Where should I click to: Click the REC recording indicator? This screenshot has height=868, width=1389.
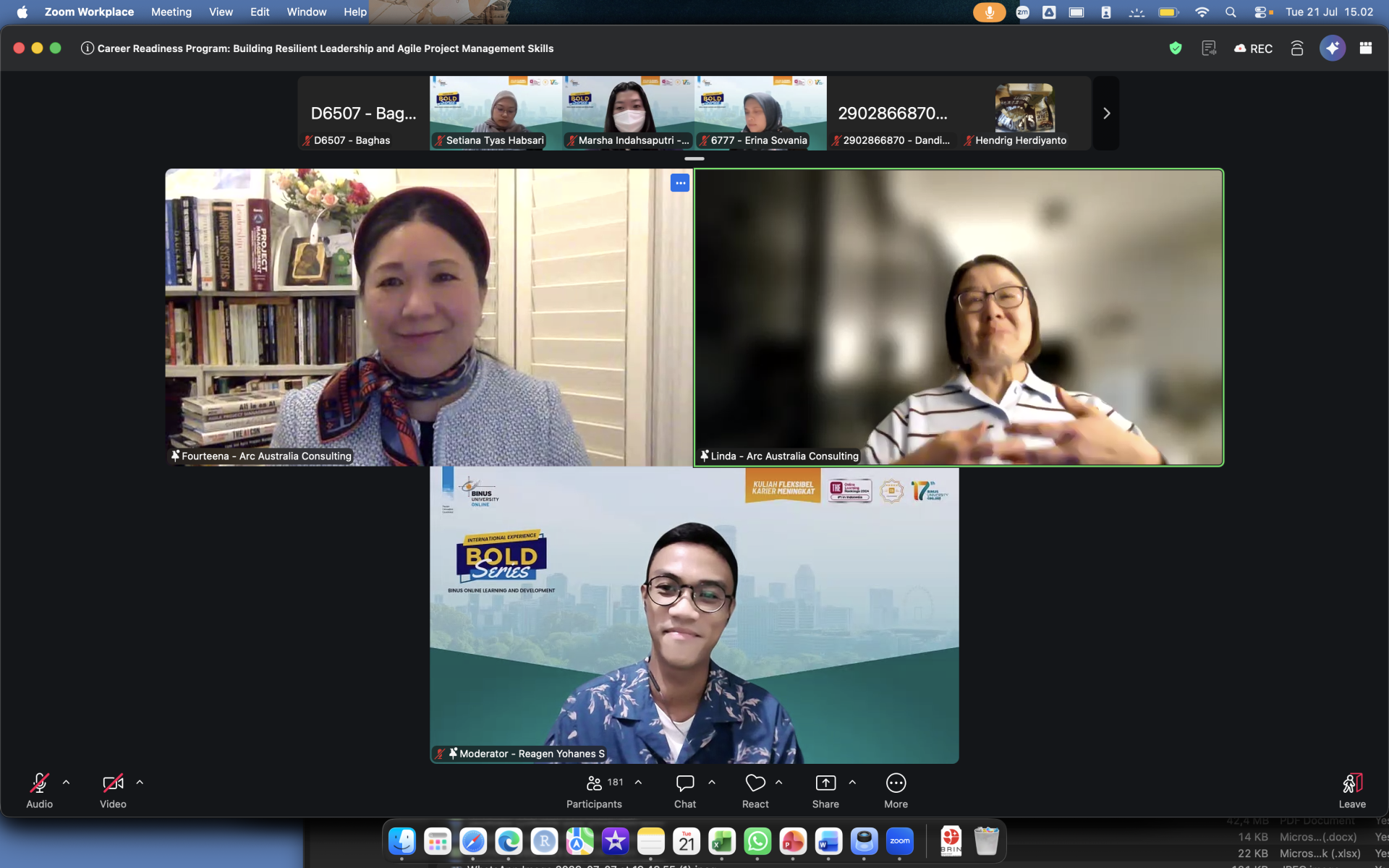[x=1254, y=48]
